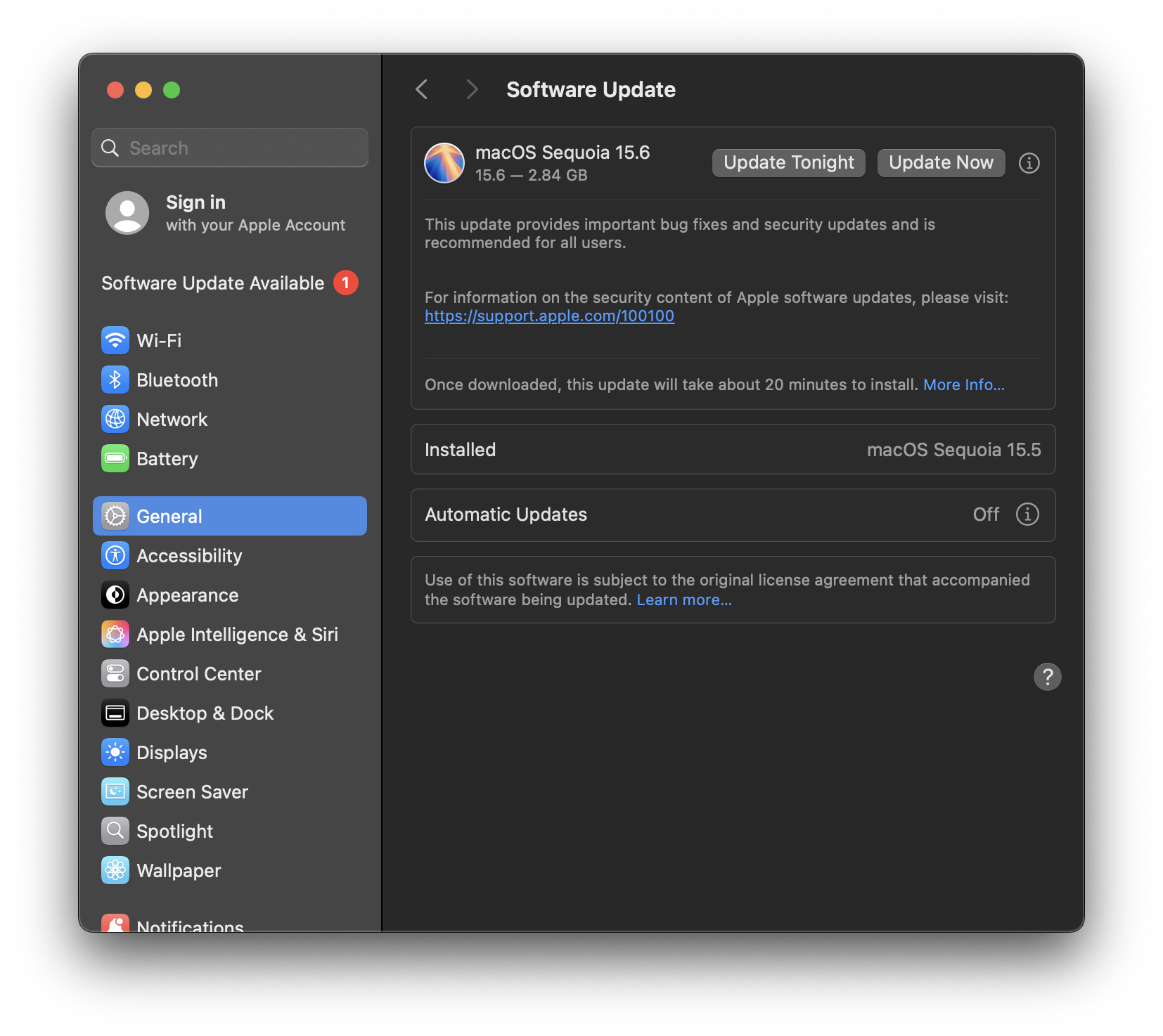
Task: Click the Accessibility icon
Action: coord(115,556)
